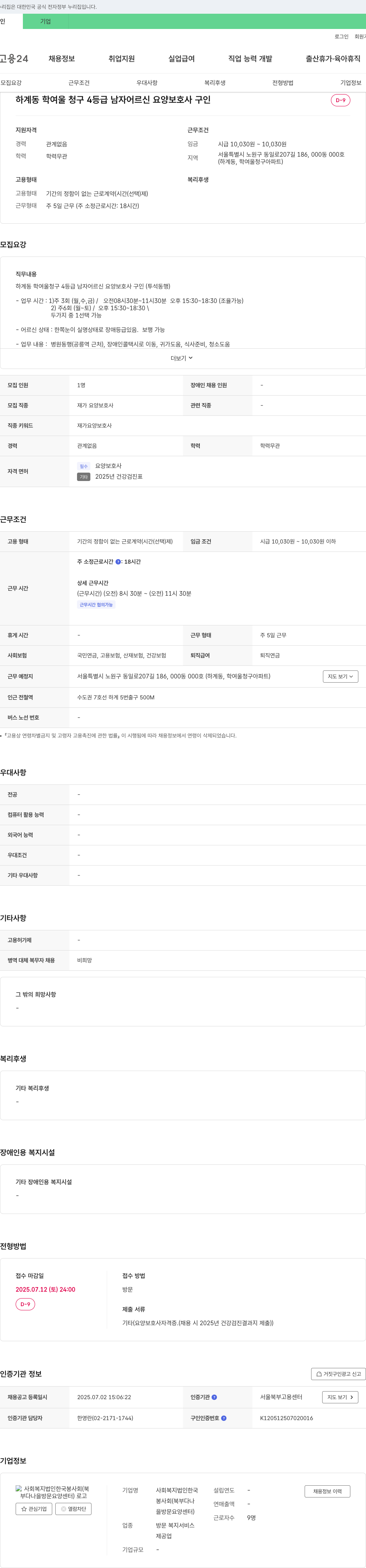Open 채용정보 이력 button
Image resolution: width=366 pixels, height=1568 pixels.
click(327, 1491)
